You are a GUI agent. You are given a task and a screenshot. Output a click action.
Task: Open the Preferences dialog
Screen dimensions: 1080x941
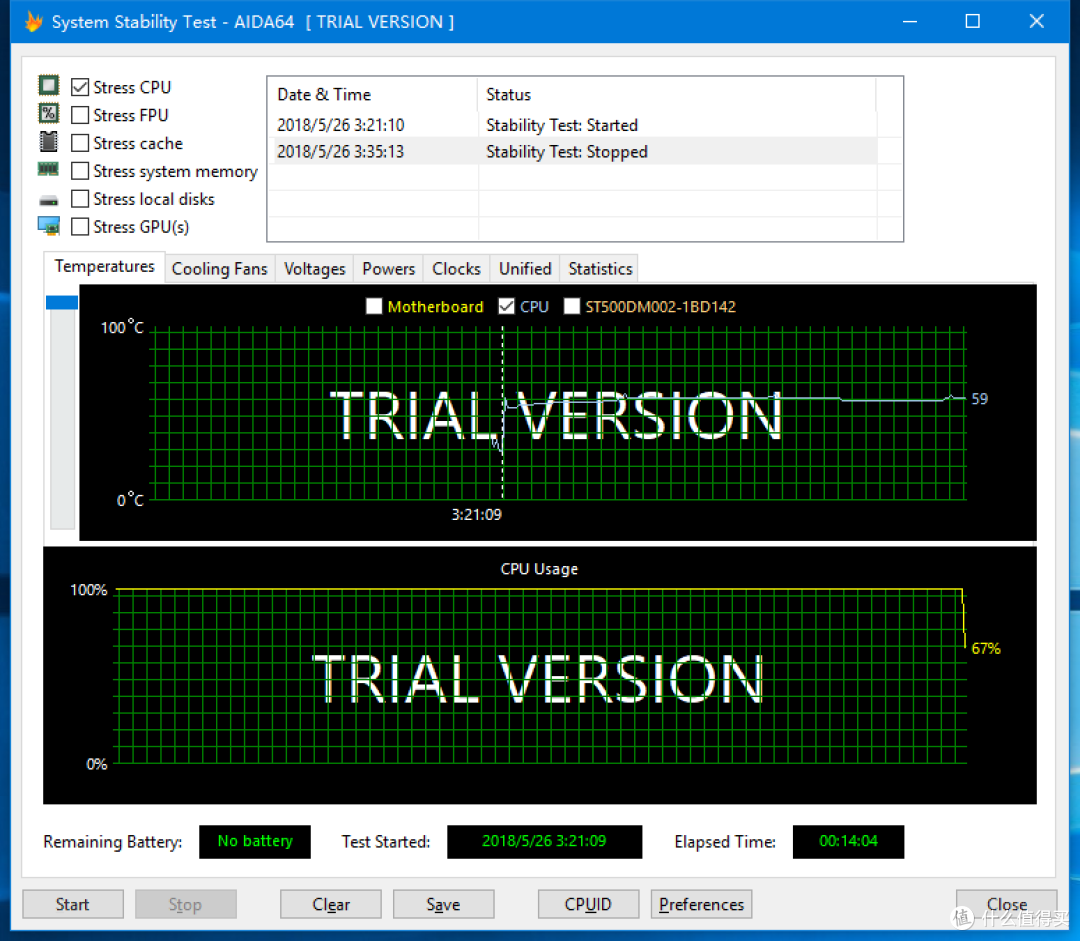(x=701, y=904)
